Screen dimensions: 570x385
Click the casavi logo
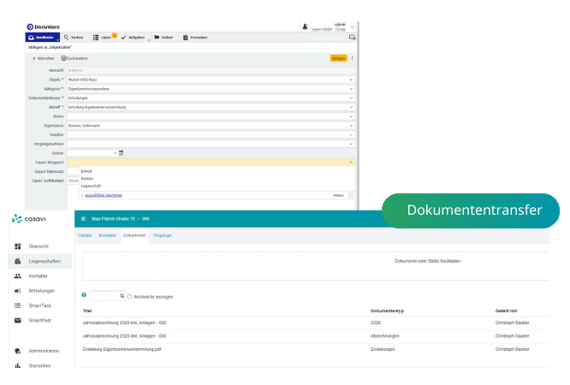tap(29, 219)
